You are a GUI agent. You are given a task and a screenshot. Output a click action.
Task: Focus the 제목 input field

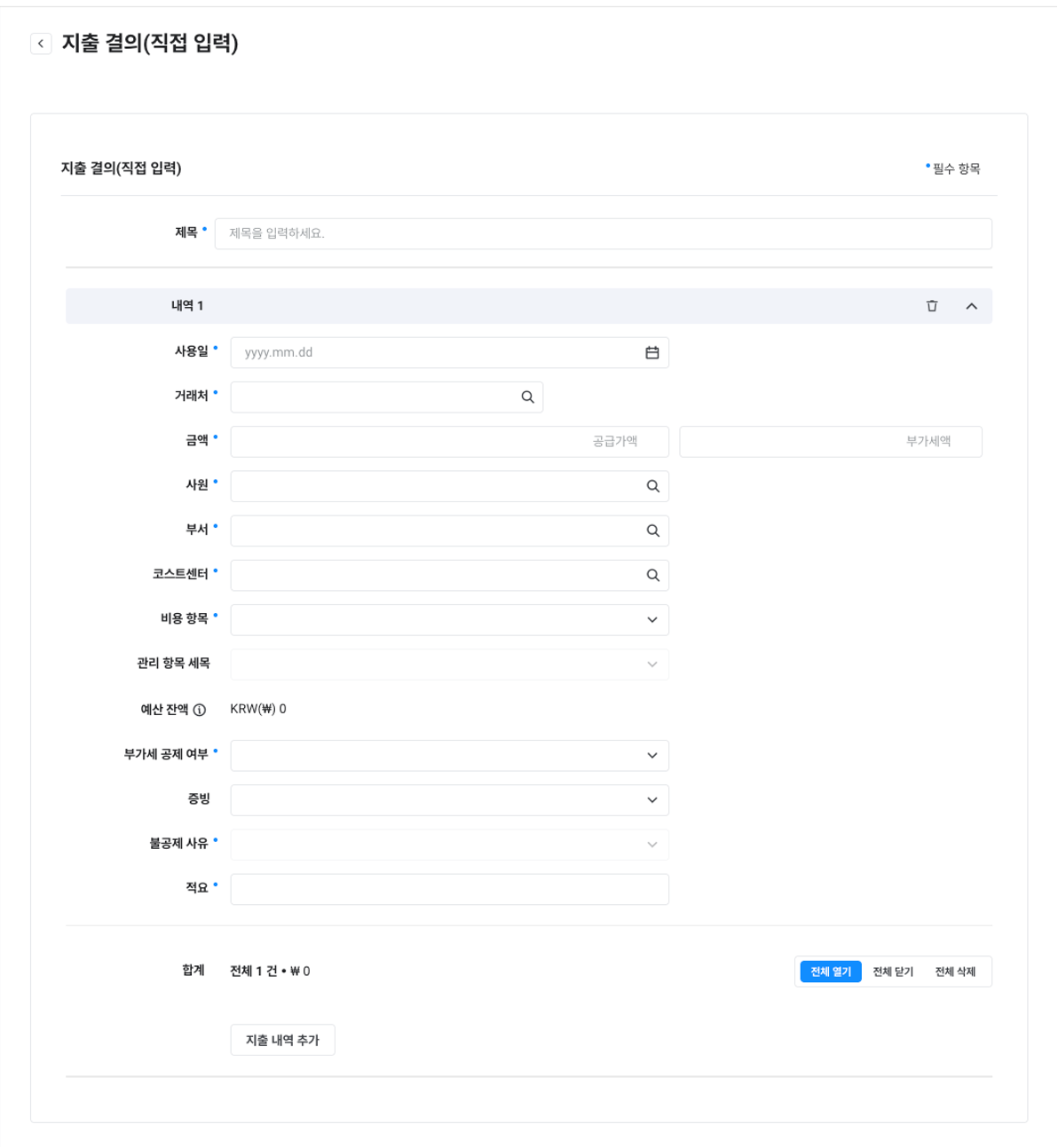pos(603,234)
